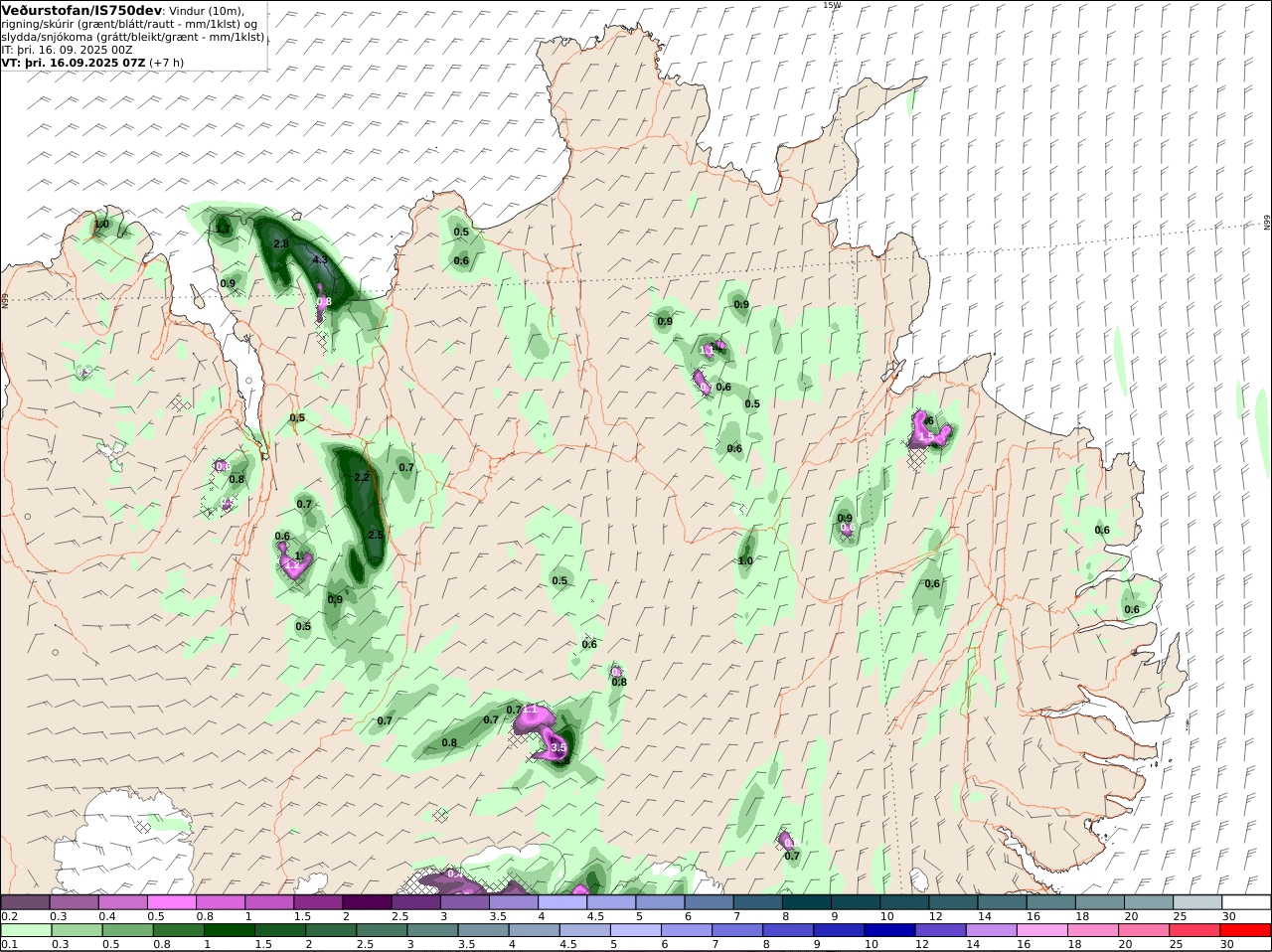1272x952 pixels.
Task: Click the 15W longitude label
Action: pos(832,5)
